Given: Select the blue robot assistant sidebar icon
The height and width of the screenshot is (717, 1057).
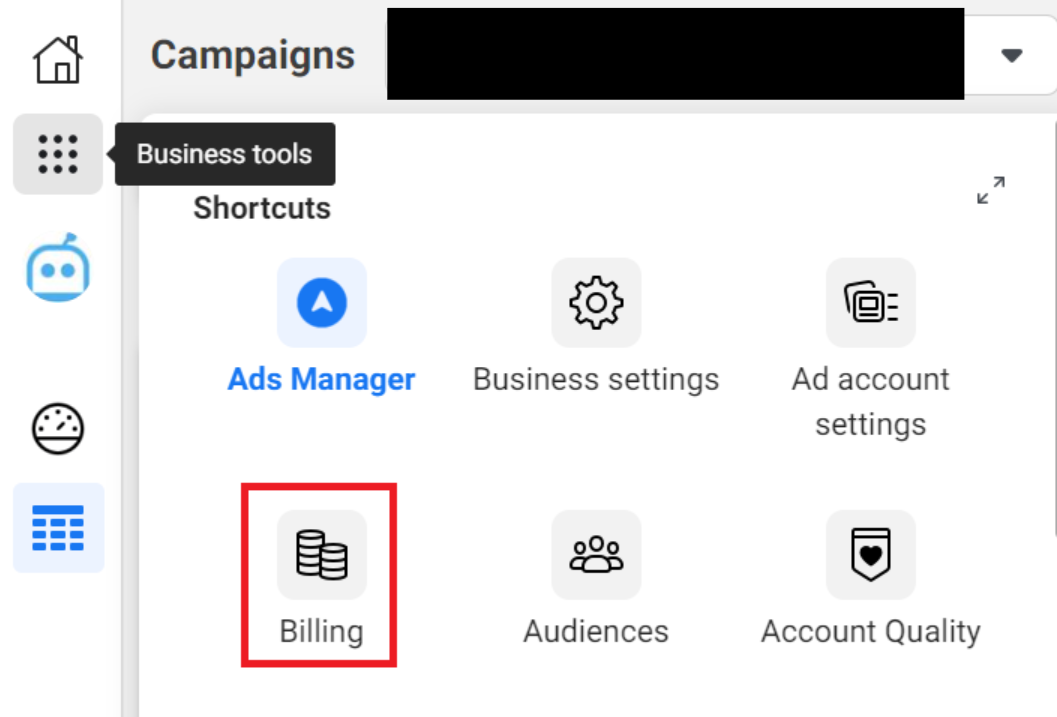Looking at the screenshot, I should 60,268.
